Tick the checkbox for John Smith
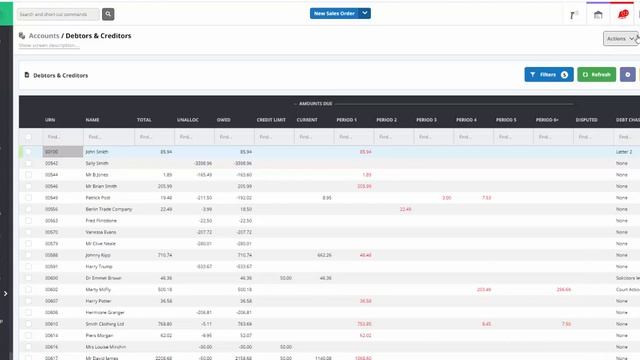 pos(28,152)
